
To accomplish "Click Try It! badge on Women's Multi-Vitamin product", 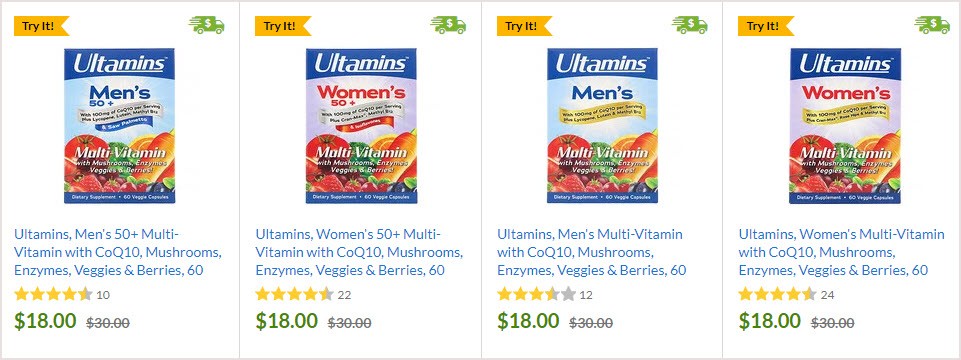I will [x=766, y=26].
